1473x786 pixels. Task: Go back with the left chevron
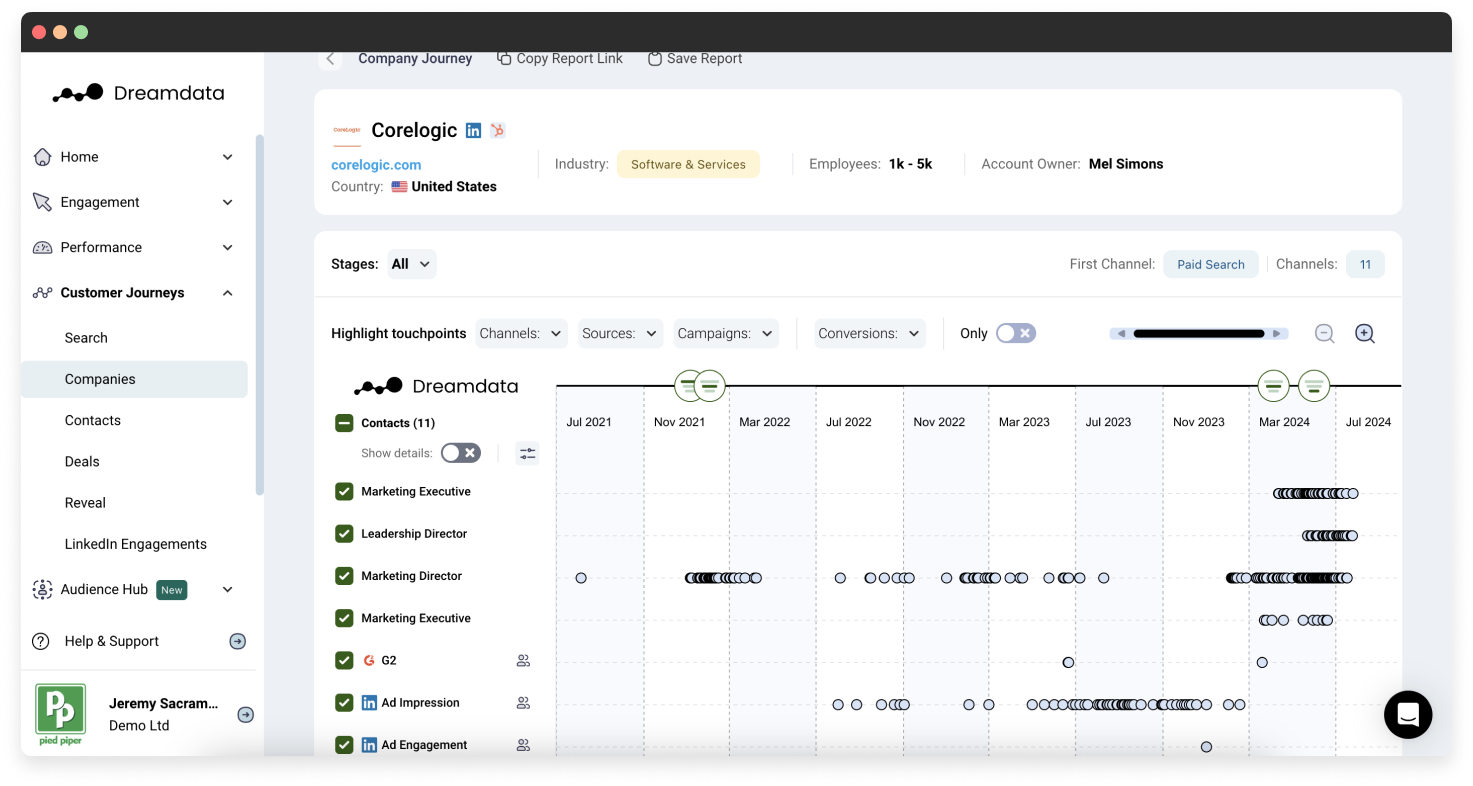click(331, 59)
